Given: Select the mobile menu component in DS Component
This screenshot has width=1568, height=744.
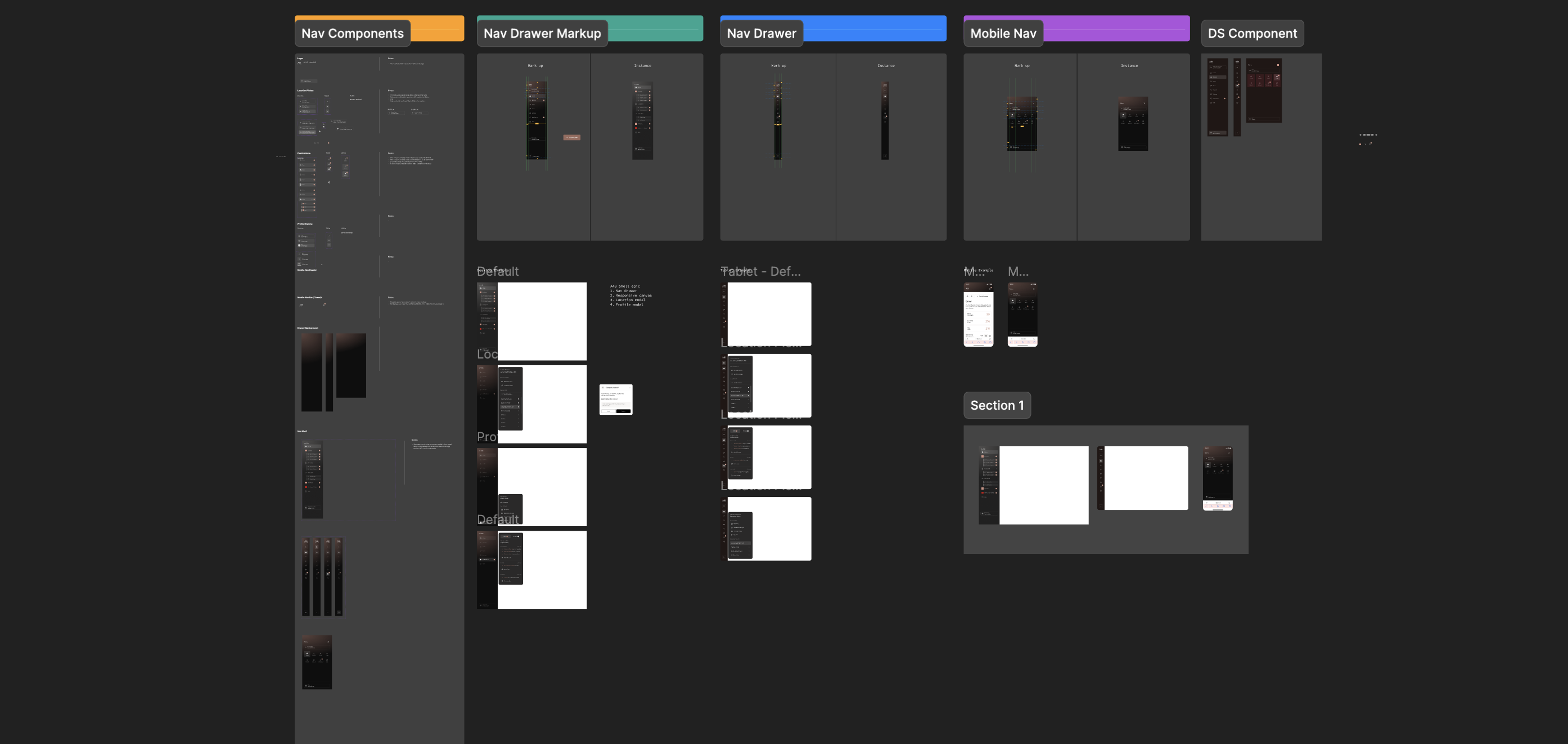Looking at the screenshot, I should click(x=1264, y=91).
